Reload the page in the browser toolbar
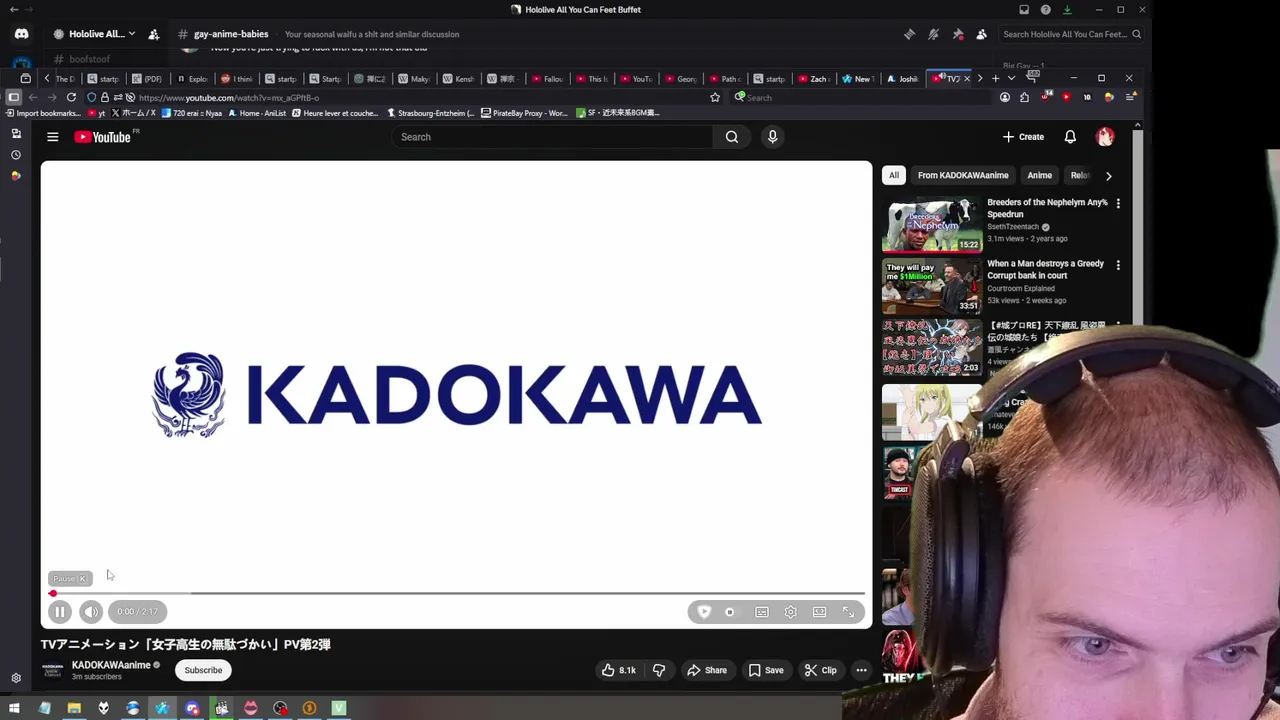This screenshot has width=1280, height=720. [x=71, y=97]
